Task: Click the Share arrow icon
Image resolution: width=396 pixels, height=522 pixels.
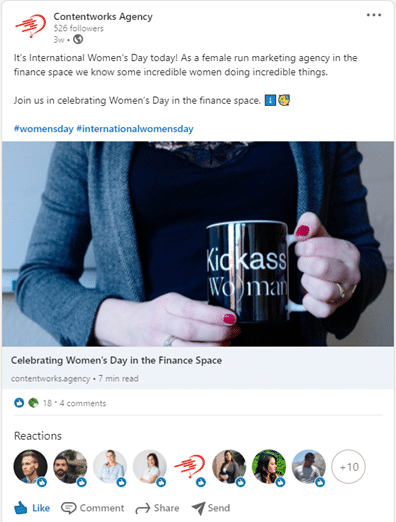Action: tap(143, 508)
